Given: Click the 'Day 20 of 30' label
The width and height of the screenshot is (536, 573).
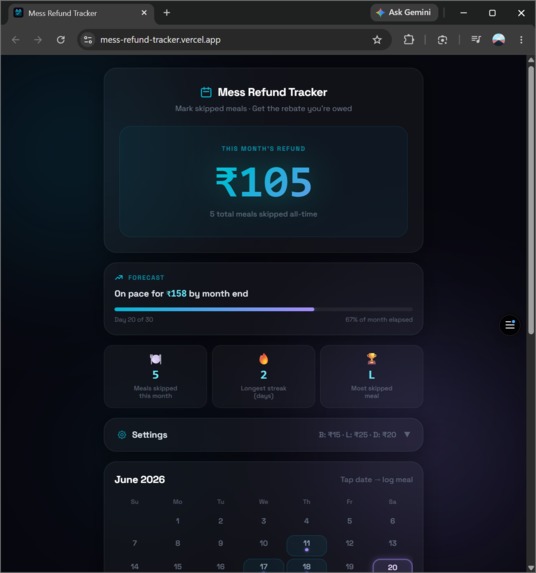Looking at the screenshot, I should point(134,319).
